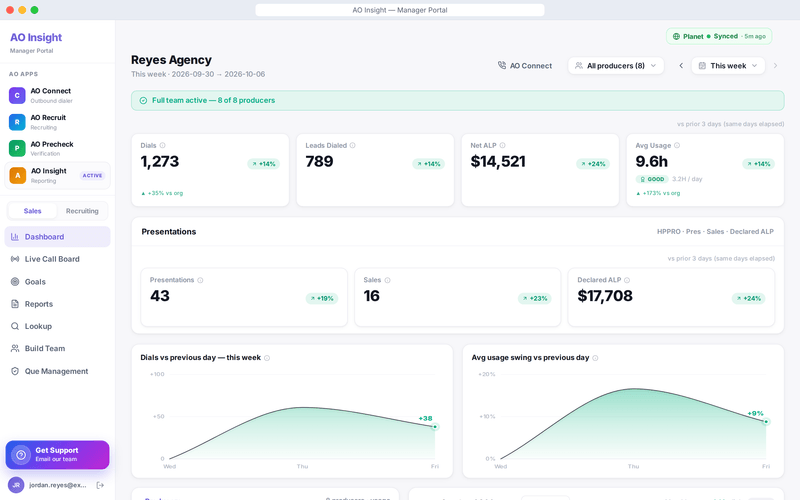This screenshot has height=500, width=800.
Task: Open the Lookup page
Action: pos(58,326)
